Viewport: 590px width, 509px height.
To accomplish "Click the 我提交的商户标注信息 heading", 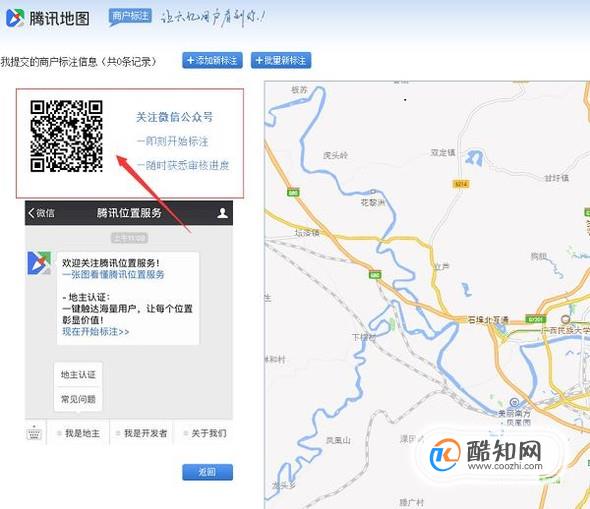I will (x=49, y=61).
